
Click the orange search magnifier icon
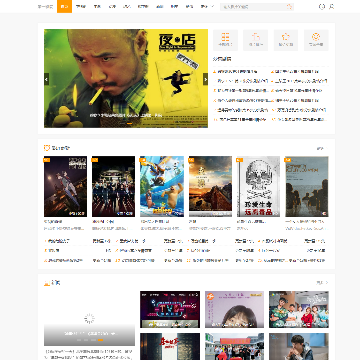289,6
